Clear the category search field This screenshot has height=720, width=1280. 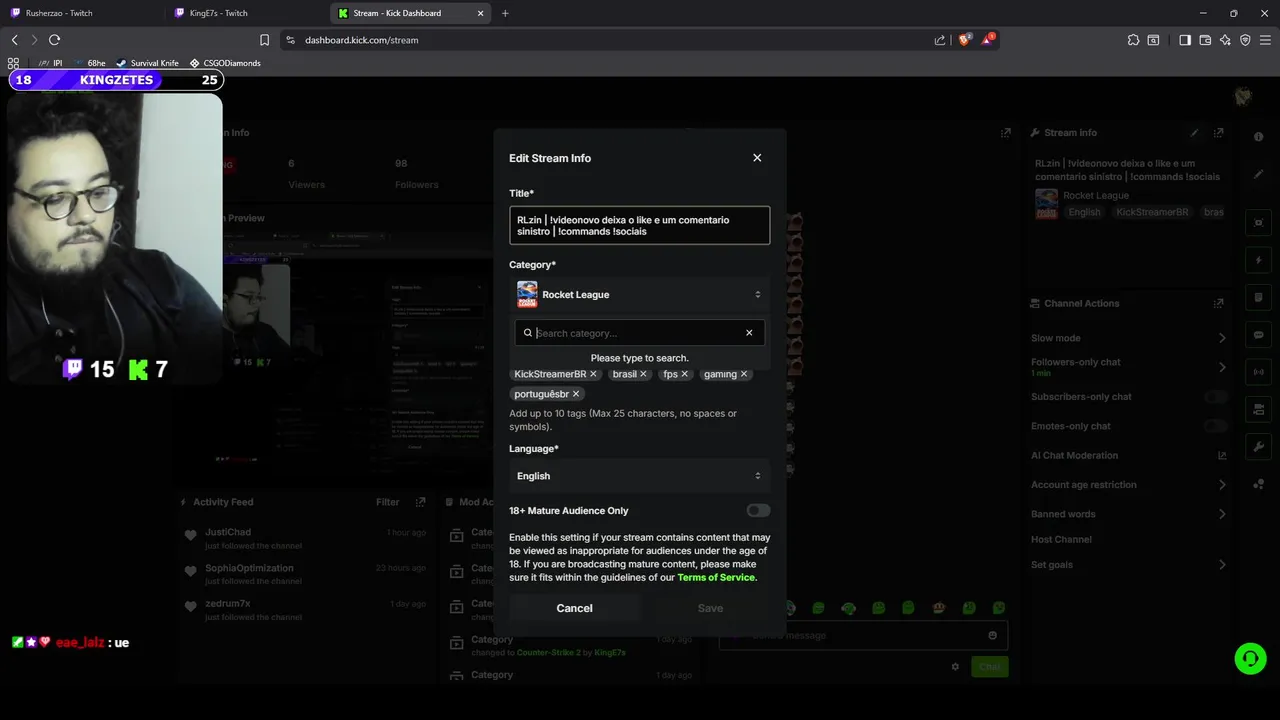pyautogui.click(x=749, y=333)
